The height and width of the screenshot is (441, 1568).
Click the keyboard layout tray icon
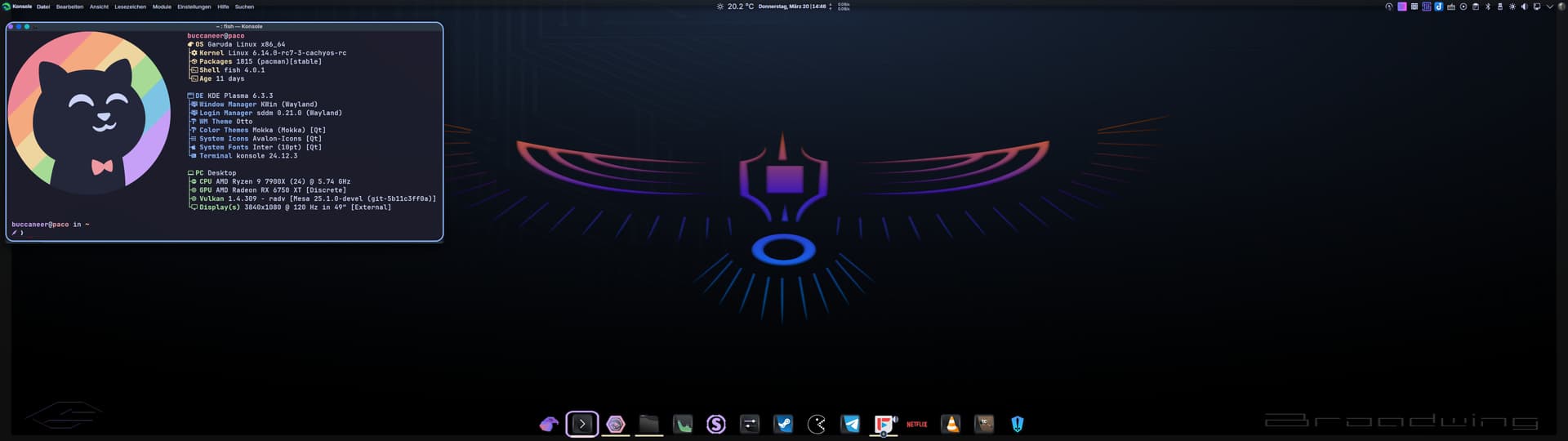click(1451, 7)
